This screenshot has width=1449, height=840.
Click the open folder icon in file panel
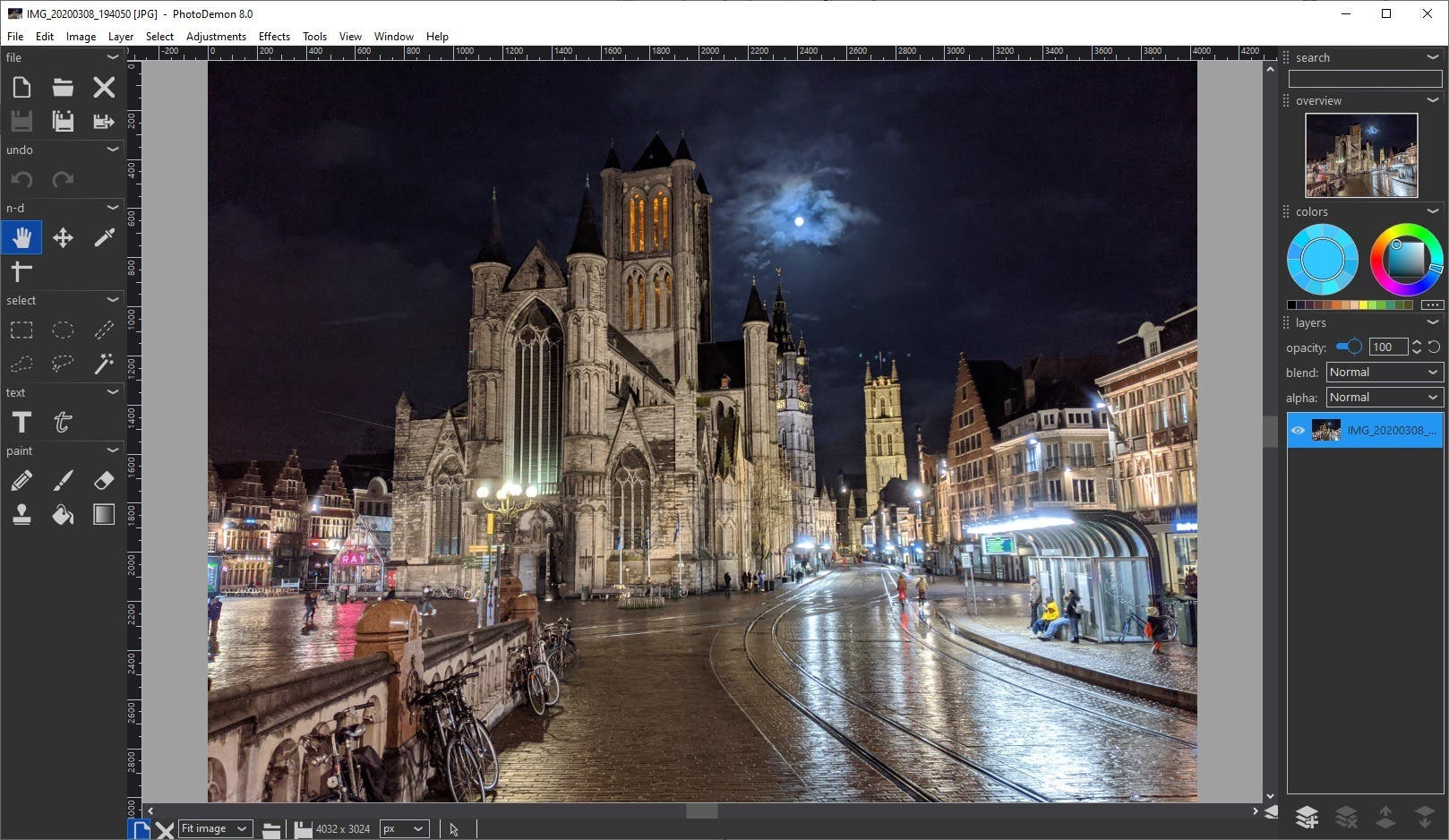[x=63, y=88]
